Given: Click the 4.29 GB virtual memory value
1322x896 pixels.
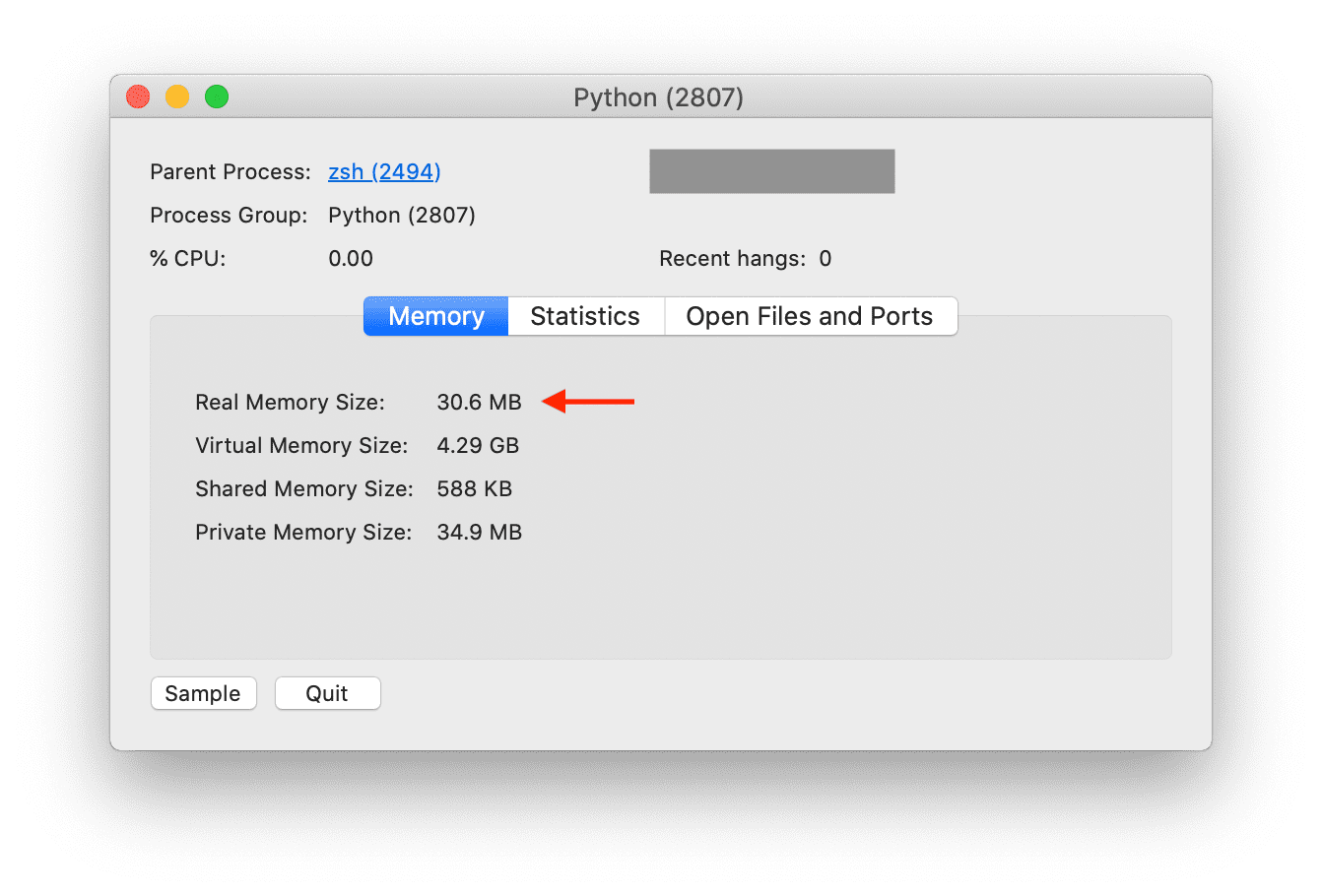Looking at the screenshot, I should (x=478, y=446).
